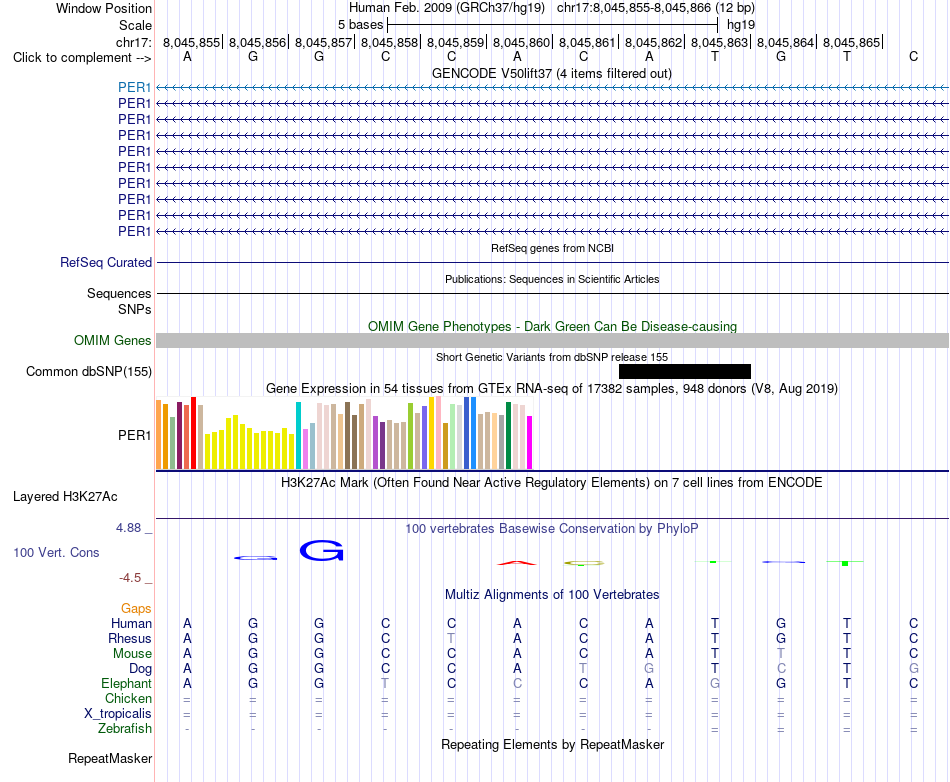
Task: Select the light-blue PER1 transcript label
Action: click(x=135, y=87)
